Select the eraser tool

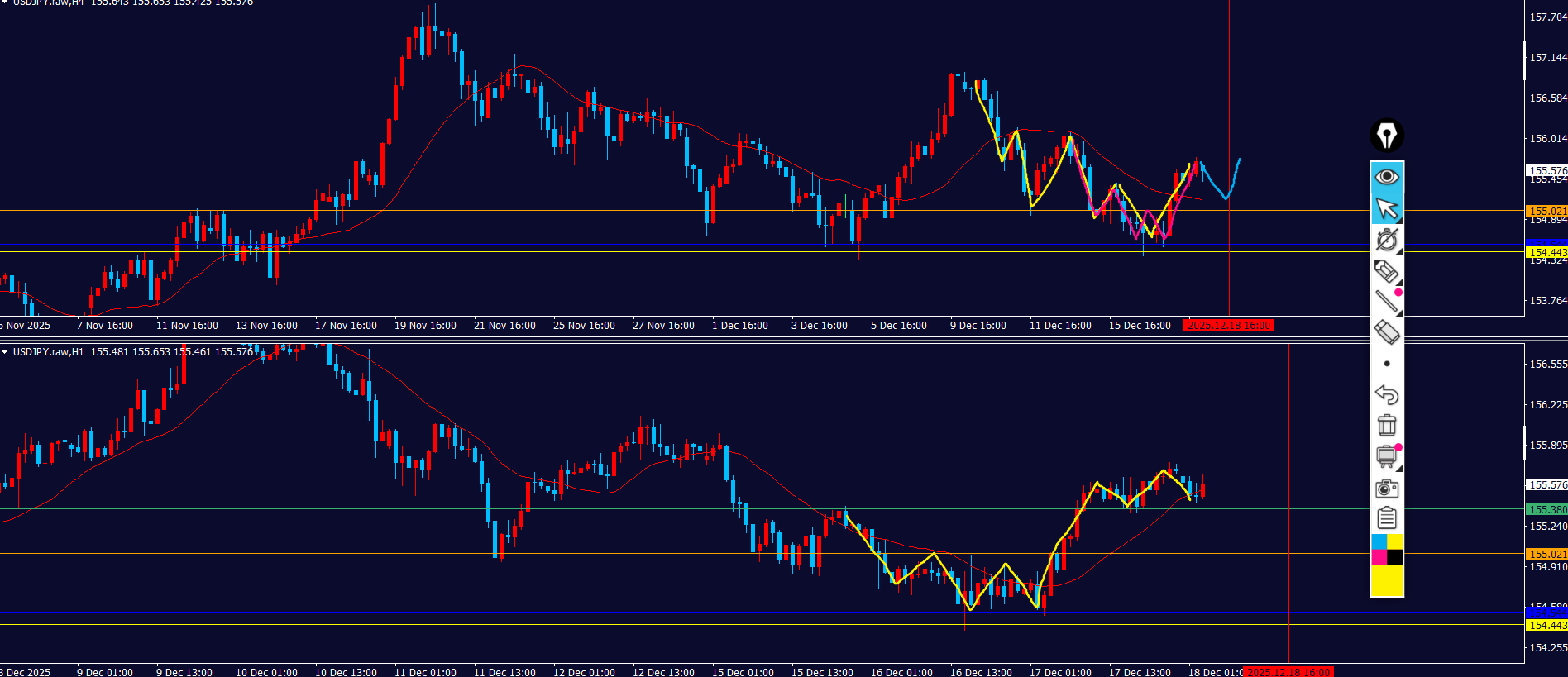tap(1387, 332)
